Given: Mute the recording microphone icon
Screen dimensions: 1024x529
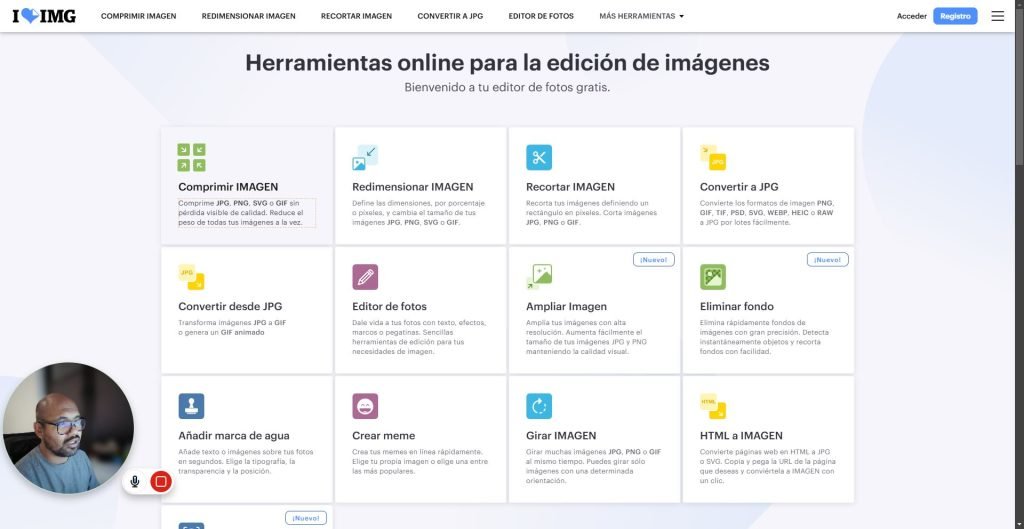Looking at the screenshot, I should click(135, 482).
